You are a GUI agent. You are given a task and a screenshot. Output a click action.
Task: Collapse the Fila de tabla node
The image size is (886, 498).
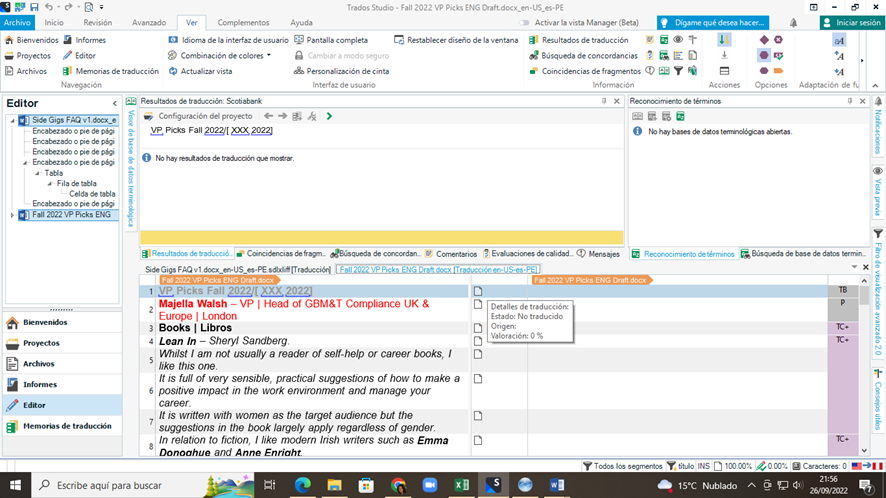(x=50, y=184)
